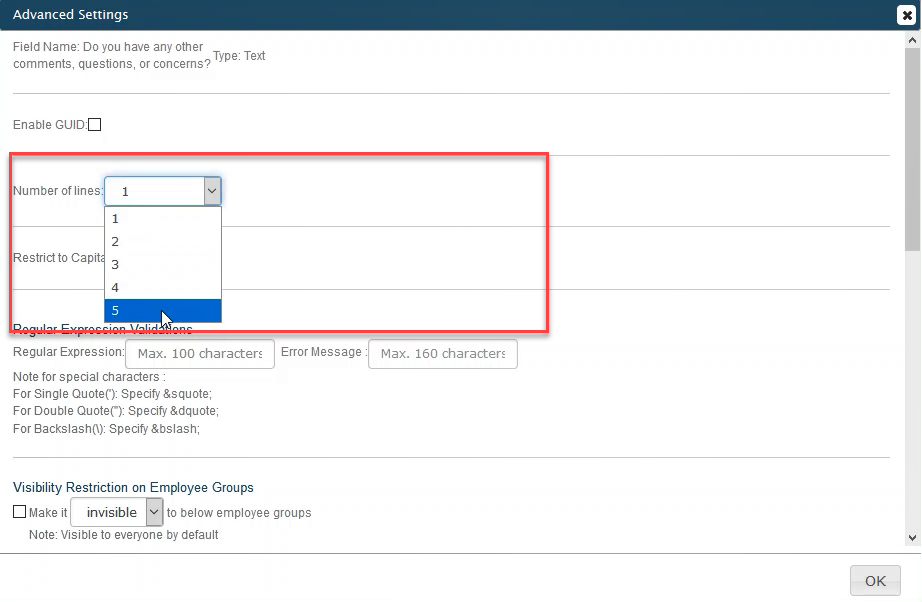Click into the Error Message text field
This screenshot has height=602, width=922.
442,354
